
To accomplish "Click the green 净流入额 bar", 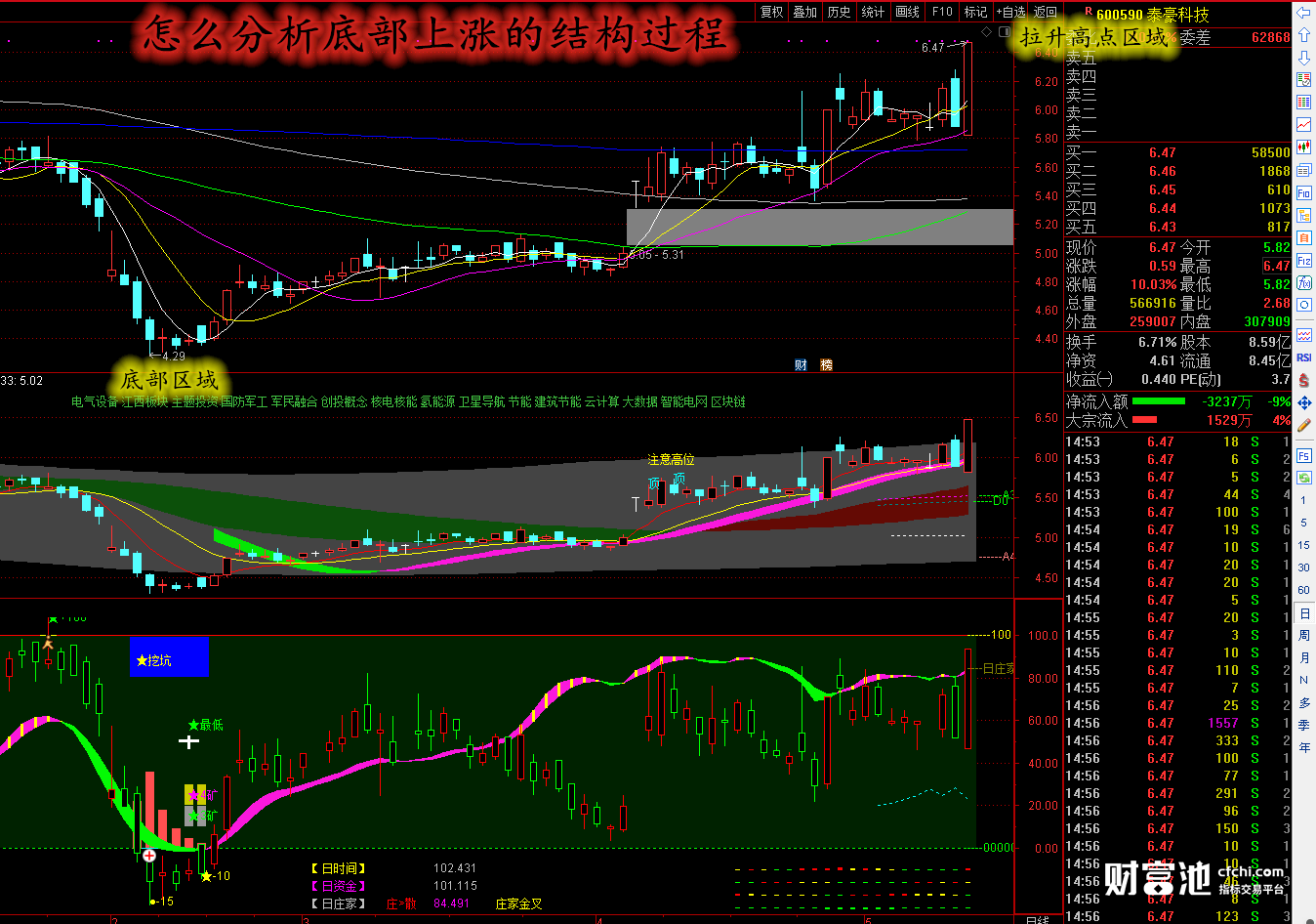I will pos(1159,401).
